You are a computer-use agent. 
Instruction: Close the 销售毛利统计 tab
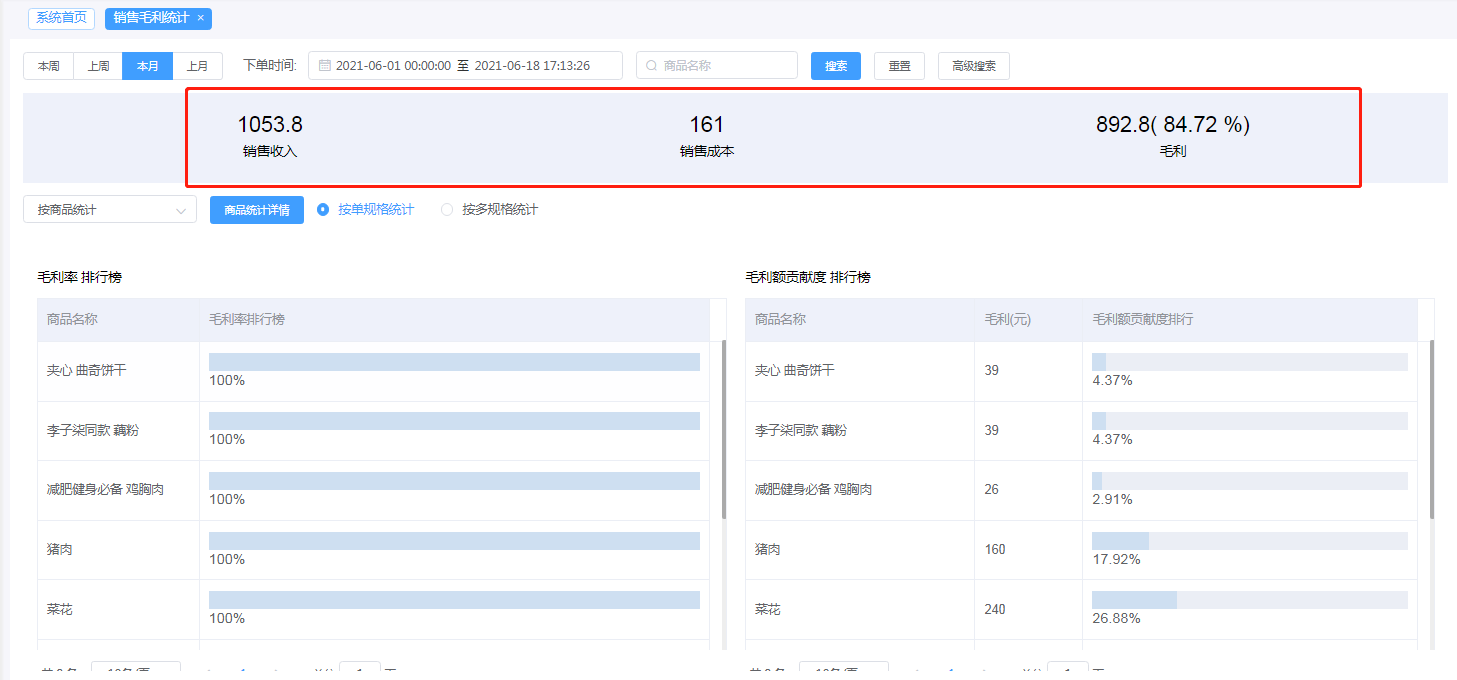(x=201, y=18)
